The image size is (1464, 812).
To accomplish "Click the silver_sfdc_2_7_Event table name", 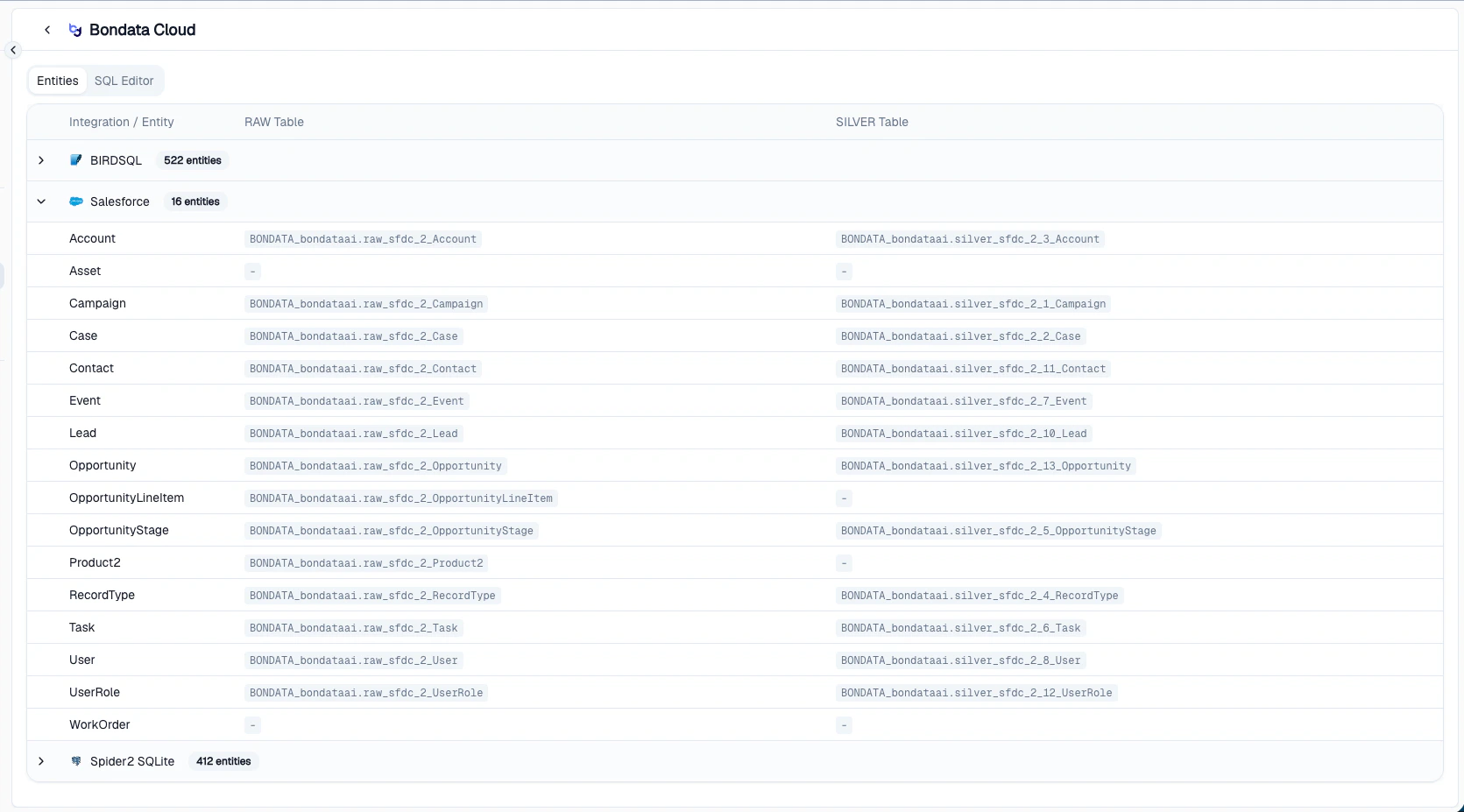I will tap(964, 401).
